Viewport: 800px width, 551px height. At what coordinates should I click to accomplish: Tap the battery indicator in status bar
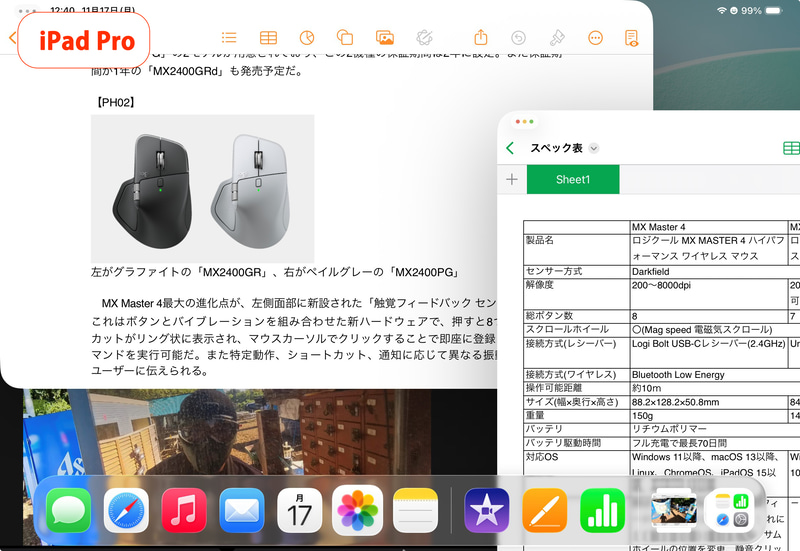pyautogui.click(x=773, y=10)
